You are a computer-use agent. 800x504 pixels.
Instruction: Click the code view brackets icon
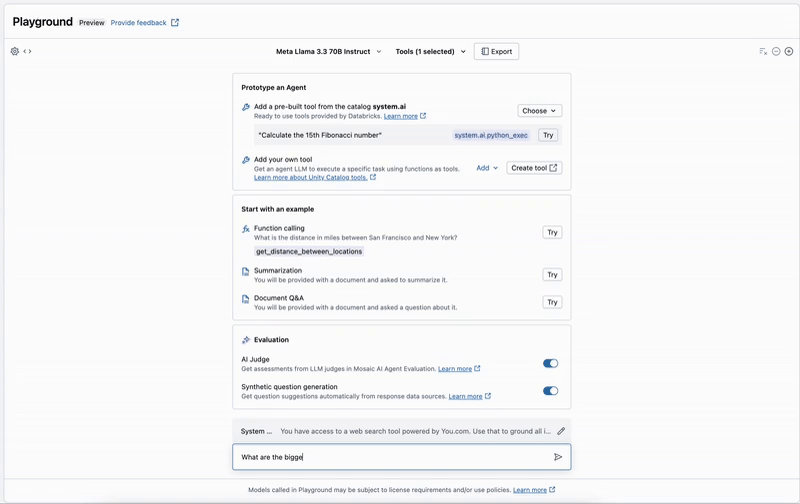click(x=28, y=51)
